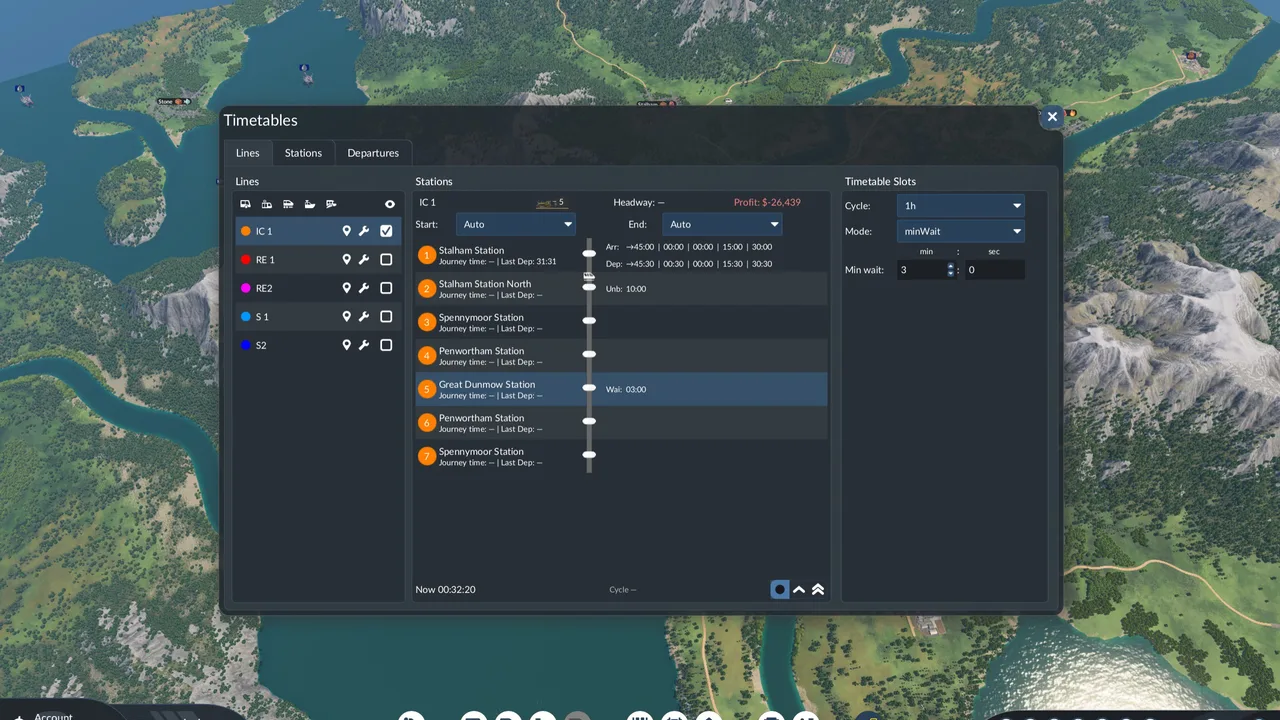1280x720 pixels.
Task: Click the orange stop number 2 badge
Action: click(x=427, y=289)
